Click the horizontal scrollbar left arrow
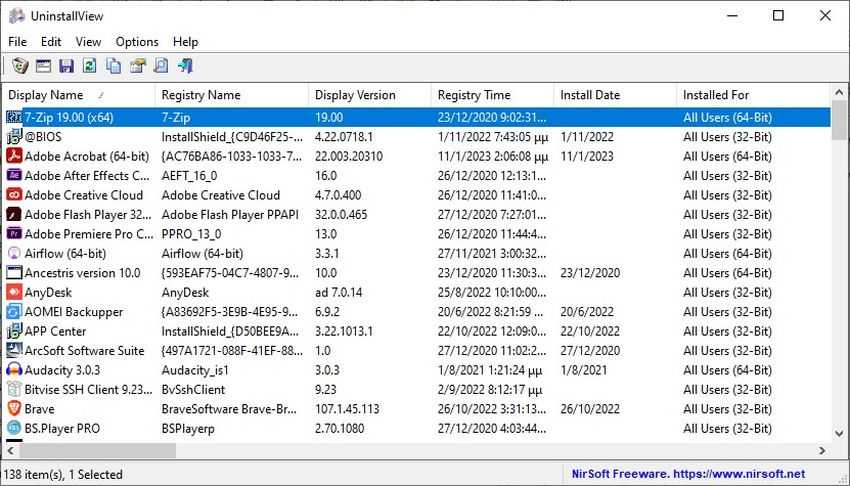The width and height of the screenshot is (850, 486). click(x=11, y=450)
